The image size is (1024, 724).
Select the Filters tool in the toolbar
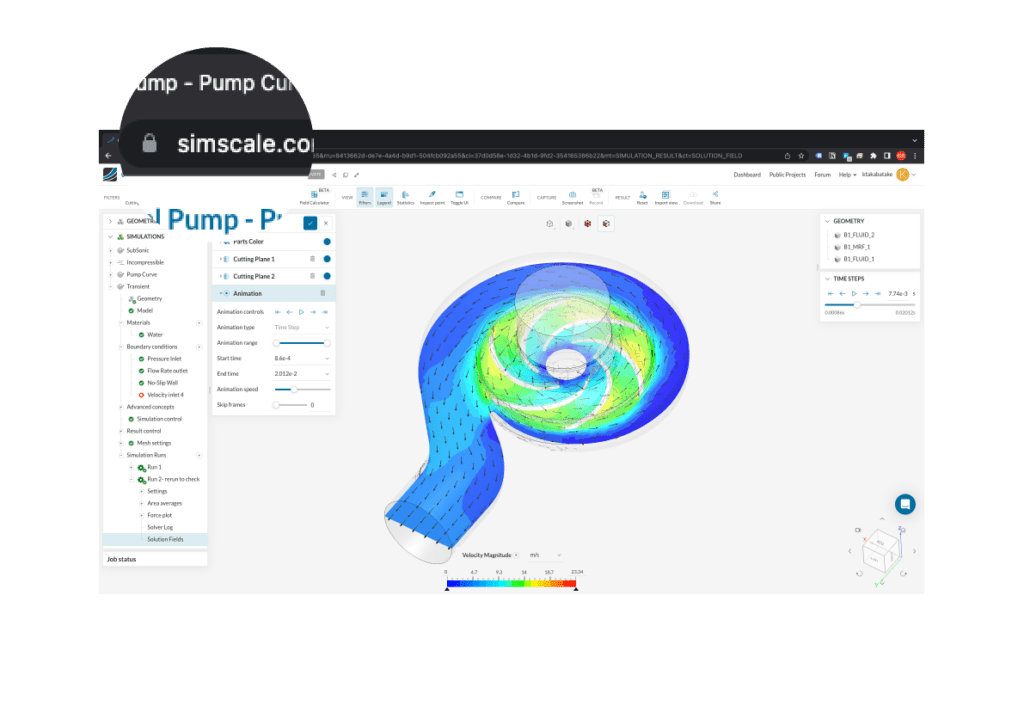tap(363, 197)
